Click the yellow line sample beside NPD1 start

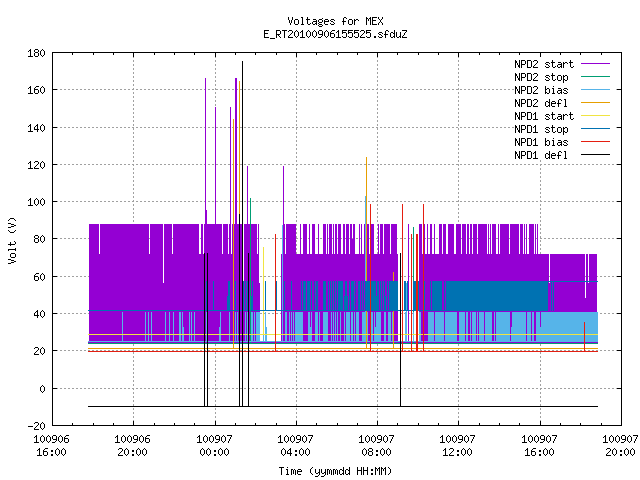point(595,116)
